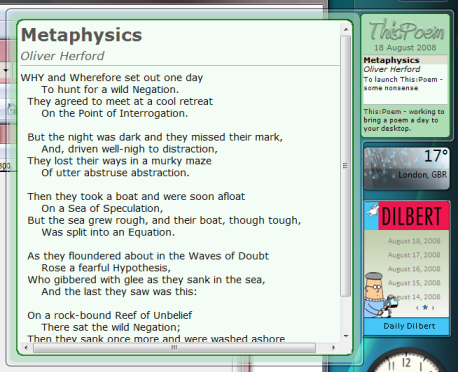This screenshot has width=458, height=372.
Task: Click the next arrow in Dilbert gadget
Action: click(x=433, y=308)
